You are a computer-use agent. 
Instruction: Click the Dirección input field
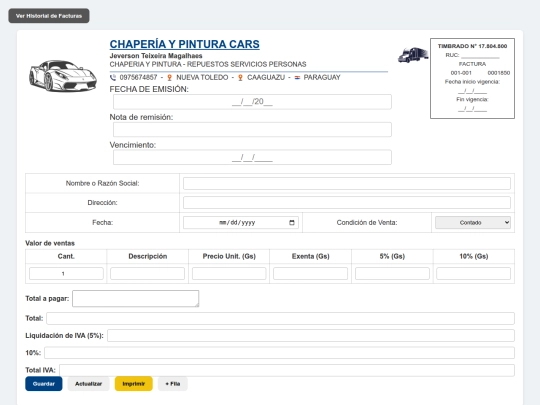click(347, 202)
